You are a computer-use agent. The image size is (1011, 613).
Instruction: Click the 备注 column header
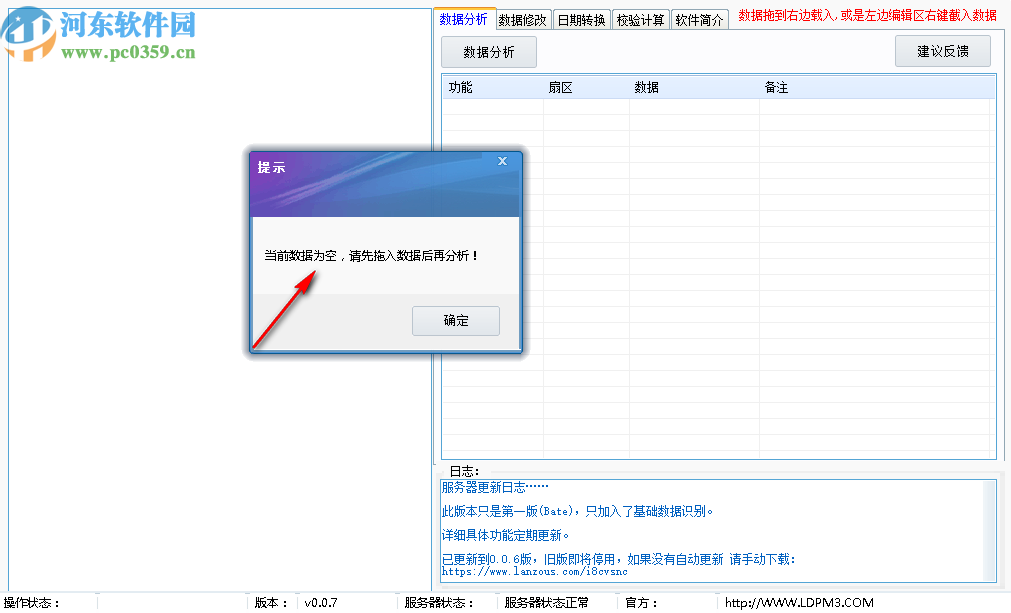[x=778, y=87]
